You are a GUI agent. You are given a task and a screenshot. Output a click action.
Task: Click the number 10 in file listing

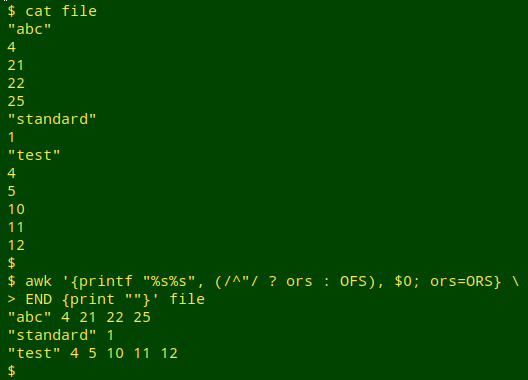point(16,210)
